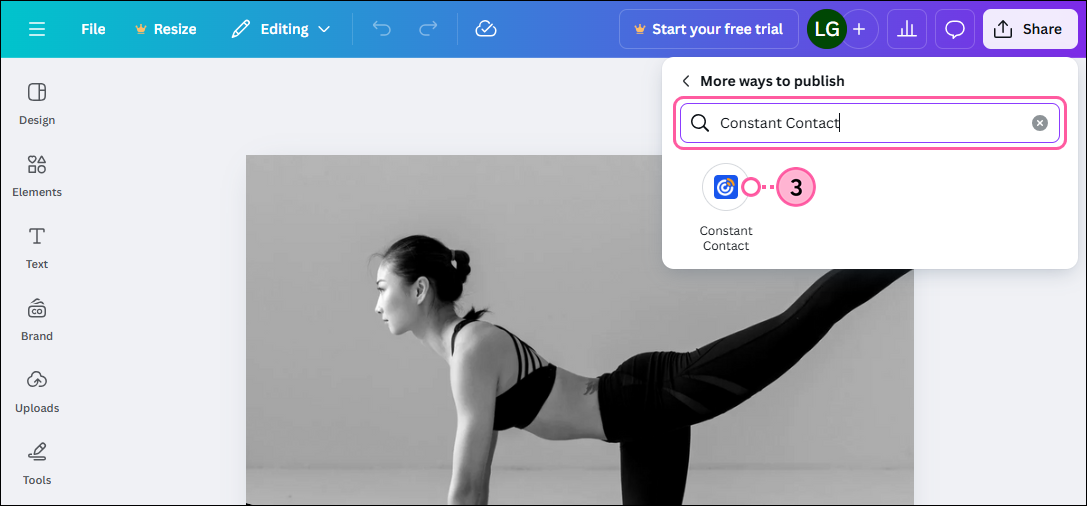Redo the last action

coord(428,29)
